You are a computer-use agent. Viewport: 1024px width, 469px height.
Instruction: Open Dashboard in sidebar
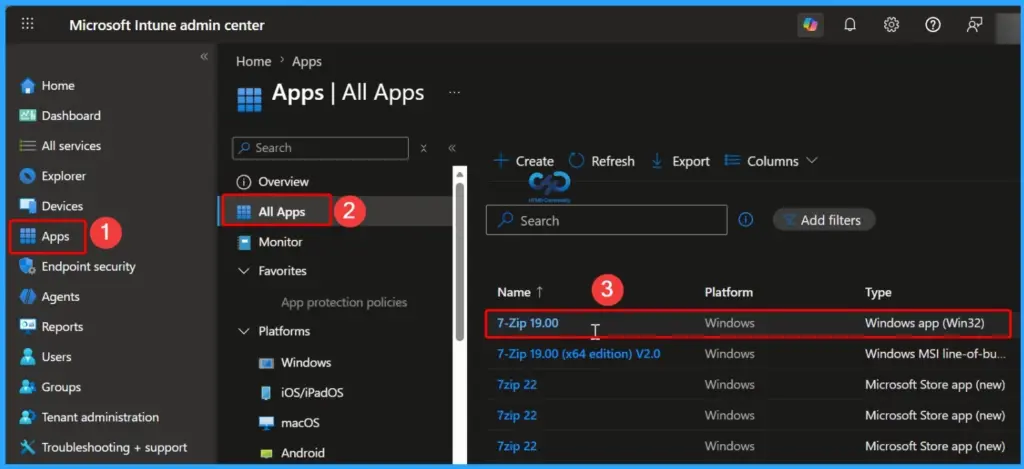(x=60, y=116)
